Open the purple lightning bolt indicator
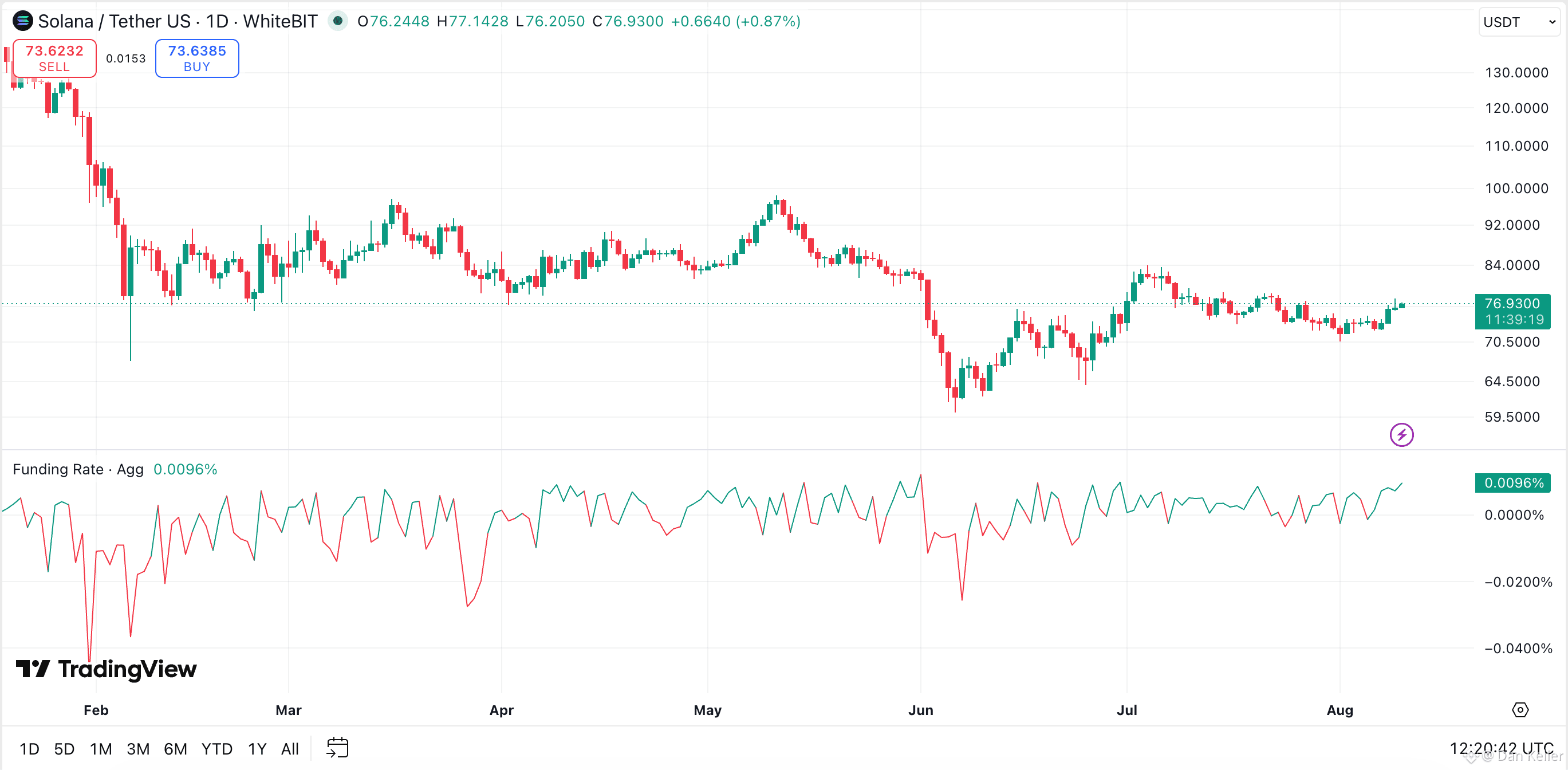This screenshot has height=770, width=1568. (1401, 435)
